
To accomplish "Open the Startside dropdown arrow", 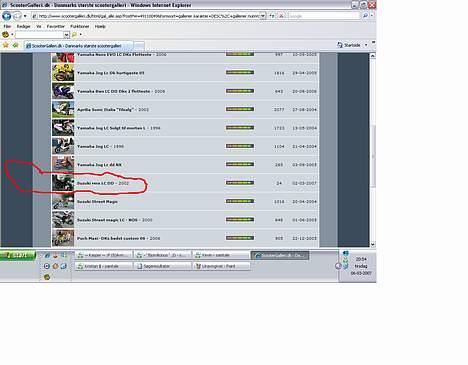I will tap(366, 45).
